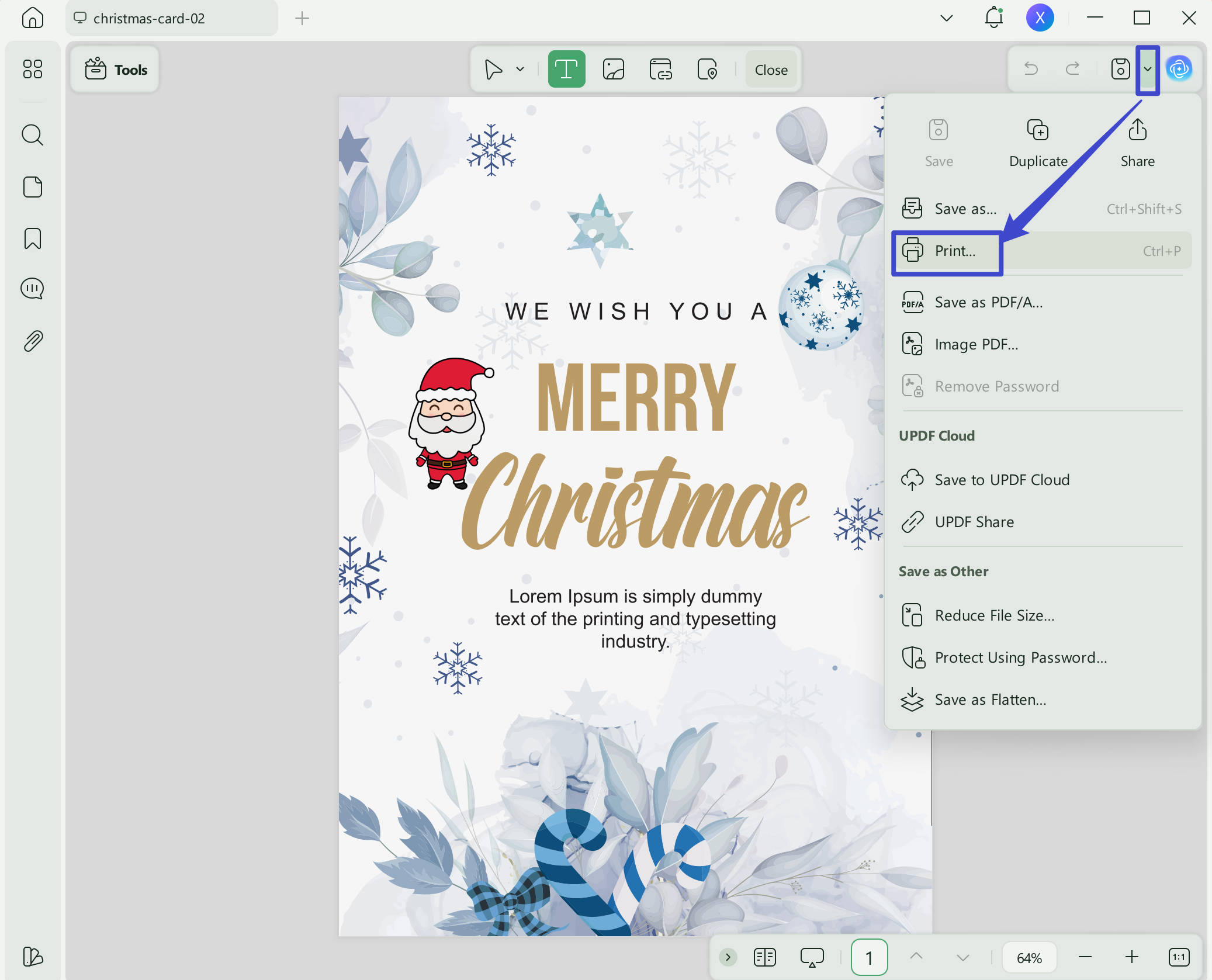Share the document
This screenshot has height=980, width=1212.
point(1137,143)
